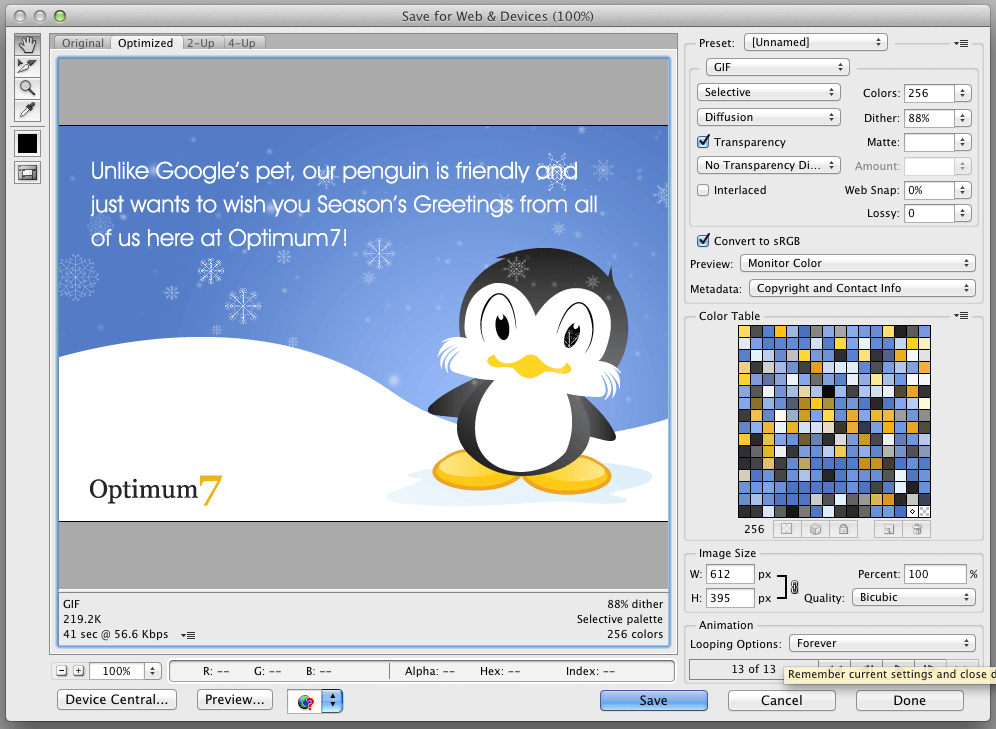Click the Colors field showing 256
Screen dimensions: 996x729
click(929, 93)
